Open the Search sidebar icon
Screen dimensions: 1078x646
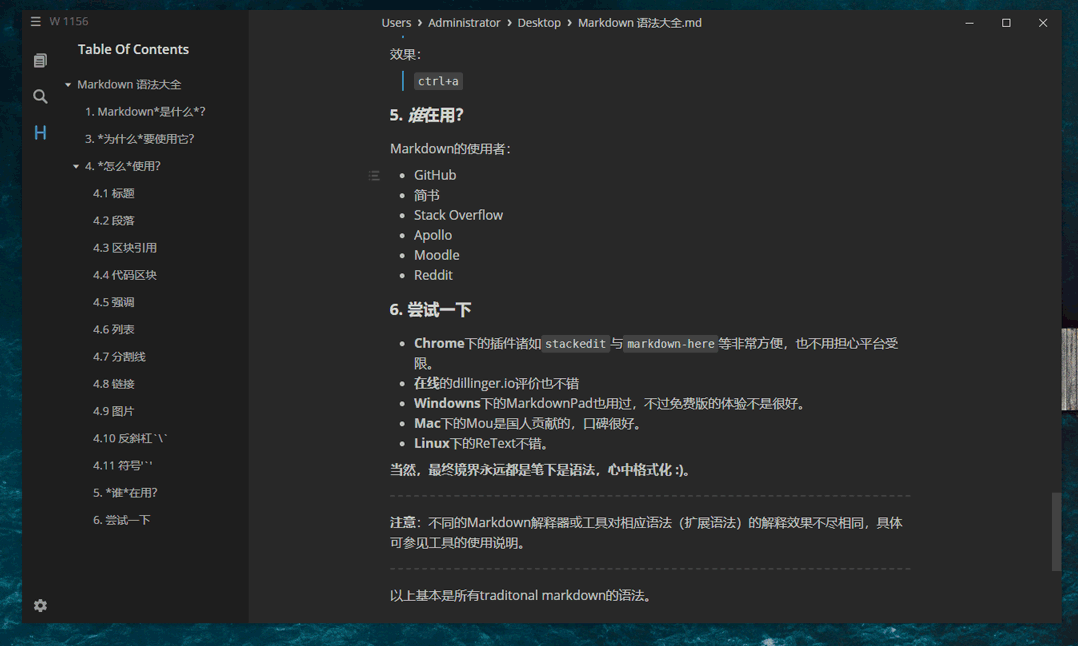coord(40,96)
